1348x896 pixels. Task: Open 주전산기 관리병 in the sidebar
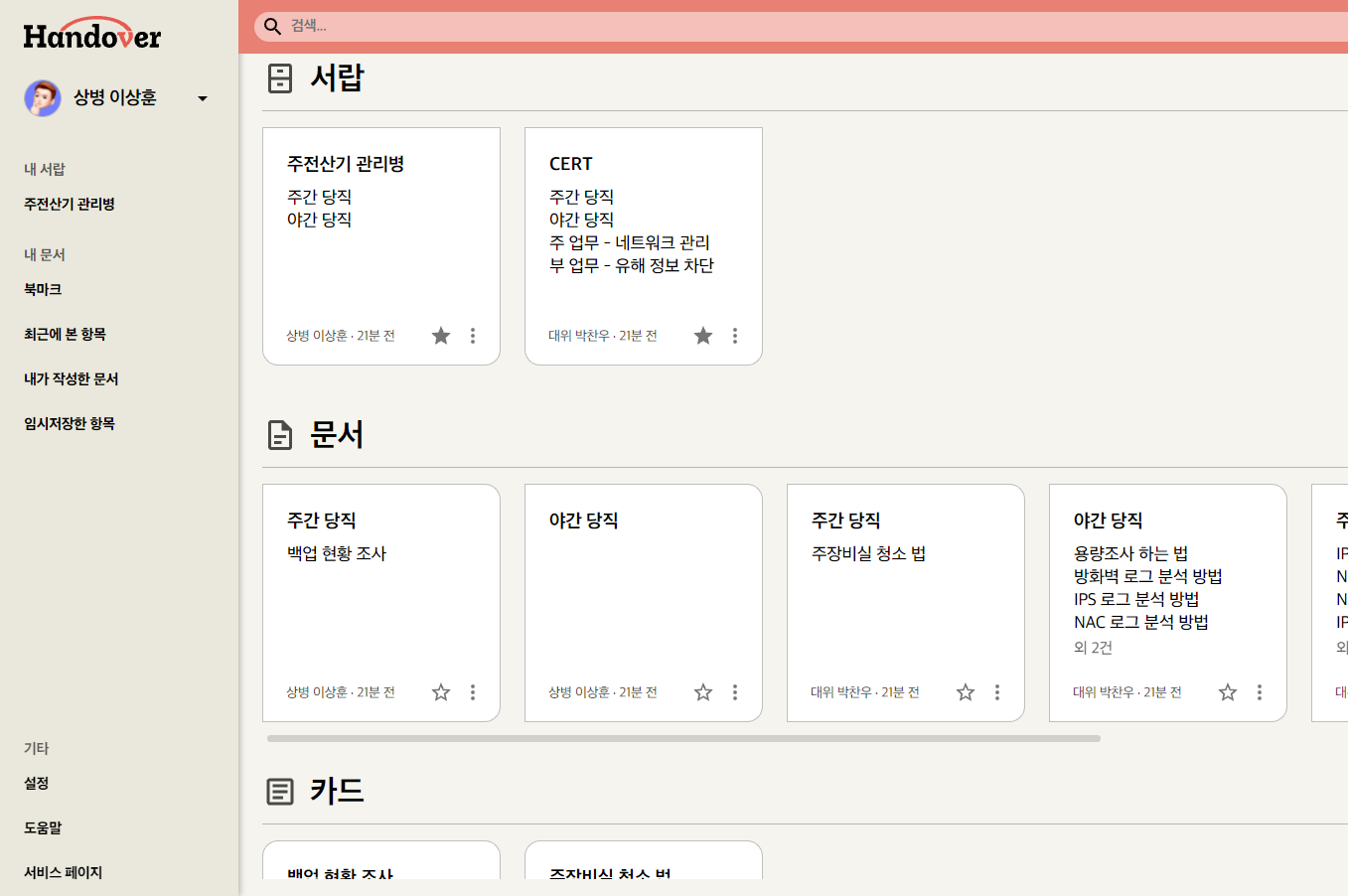coord(70,204)
